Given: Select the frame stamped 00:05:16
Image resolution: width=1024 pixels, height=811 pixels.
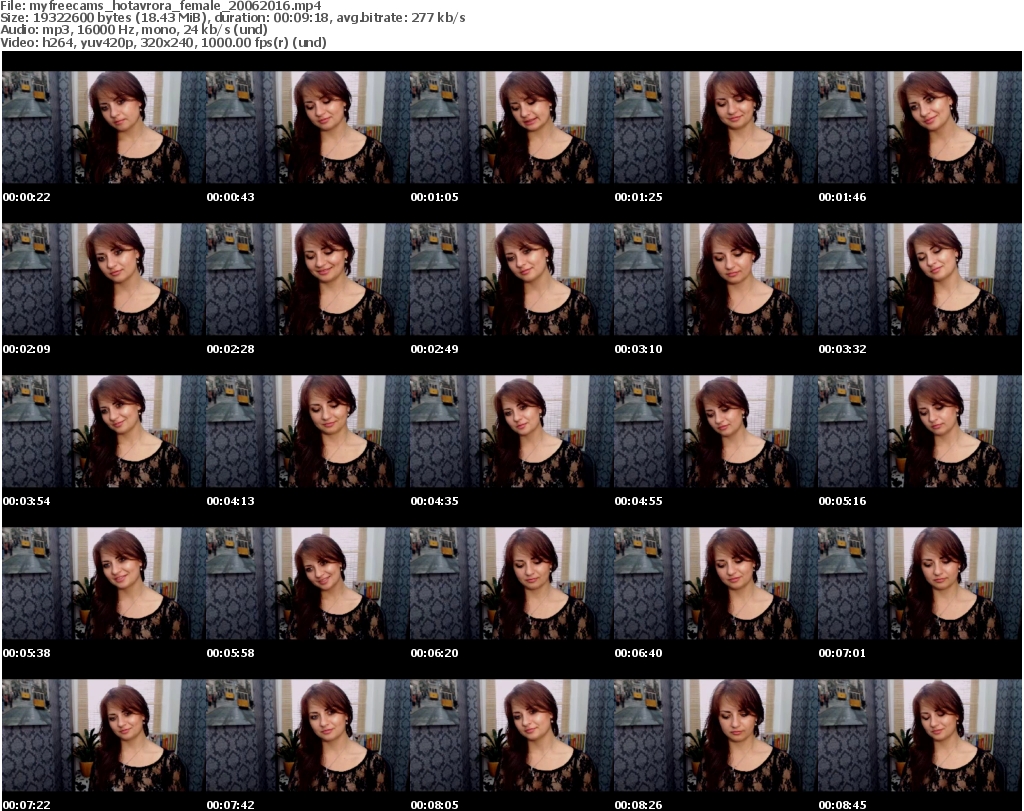Looking at the screenshot, I should (920, 432).
